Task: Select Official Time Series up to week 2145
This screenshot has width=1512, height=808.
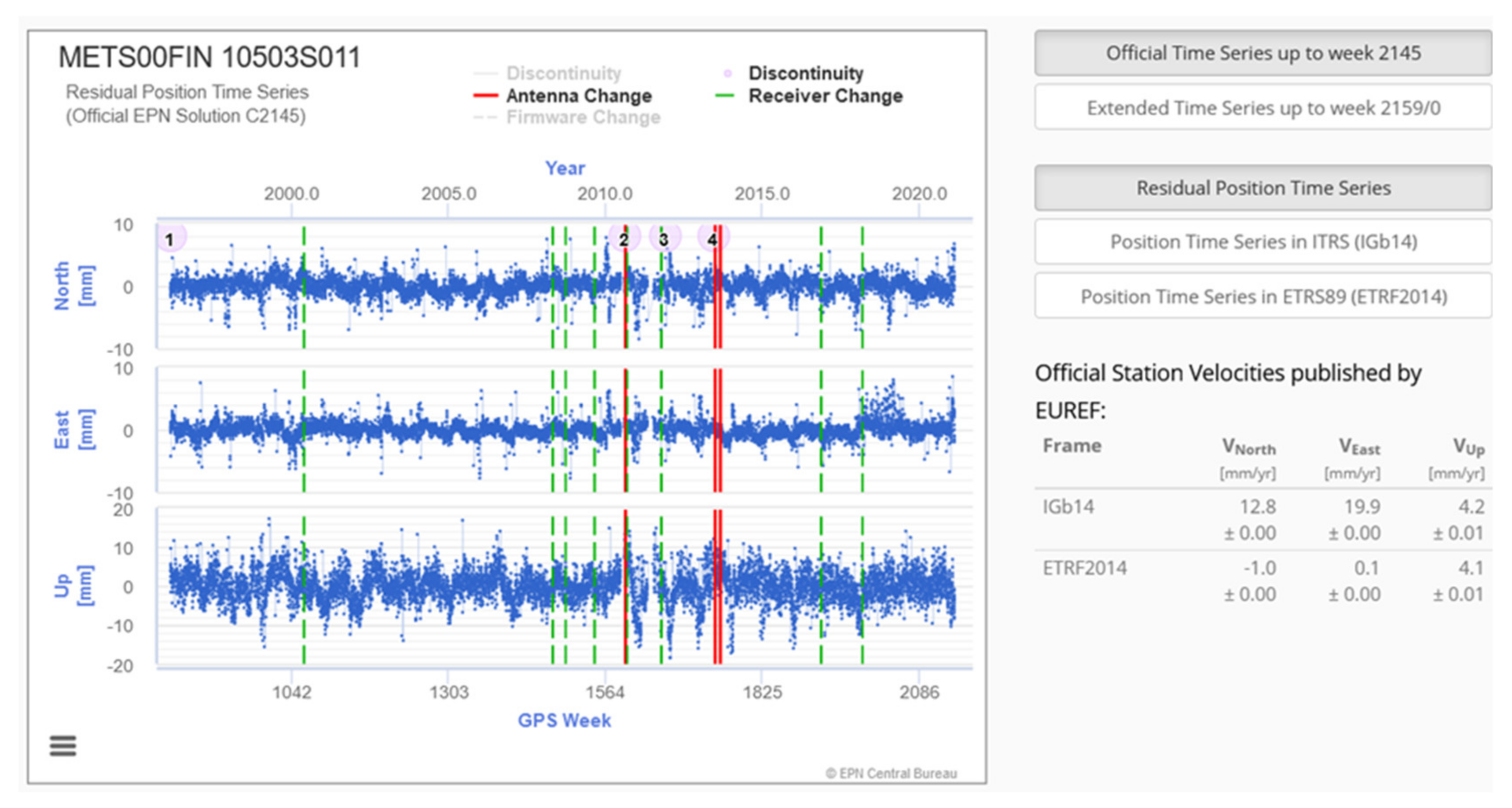Action: pos(1263,53)
